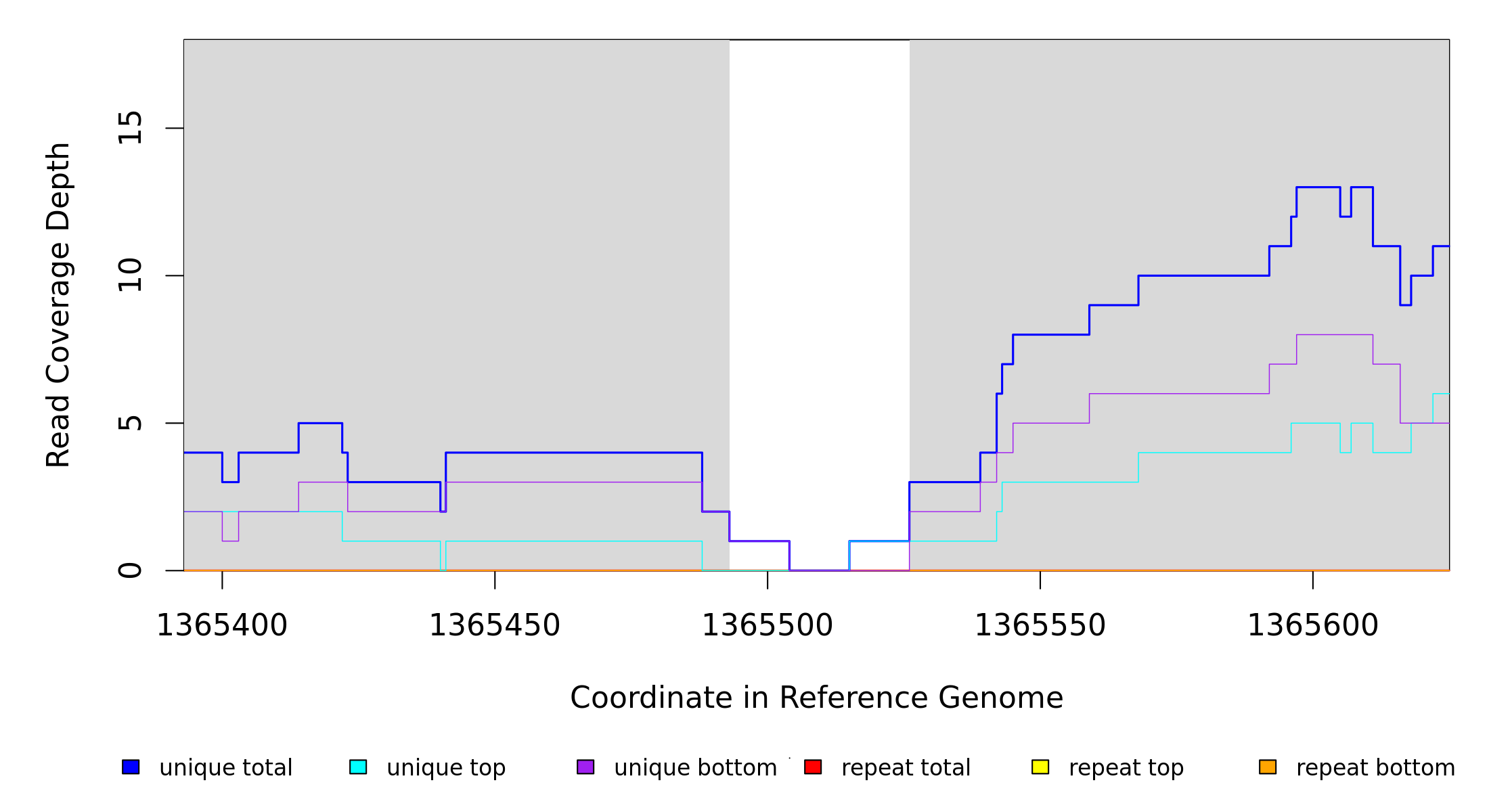Click the "unique bottom" legend text
The image size is (1489, 812).
coord(695,768)
